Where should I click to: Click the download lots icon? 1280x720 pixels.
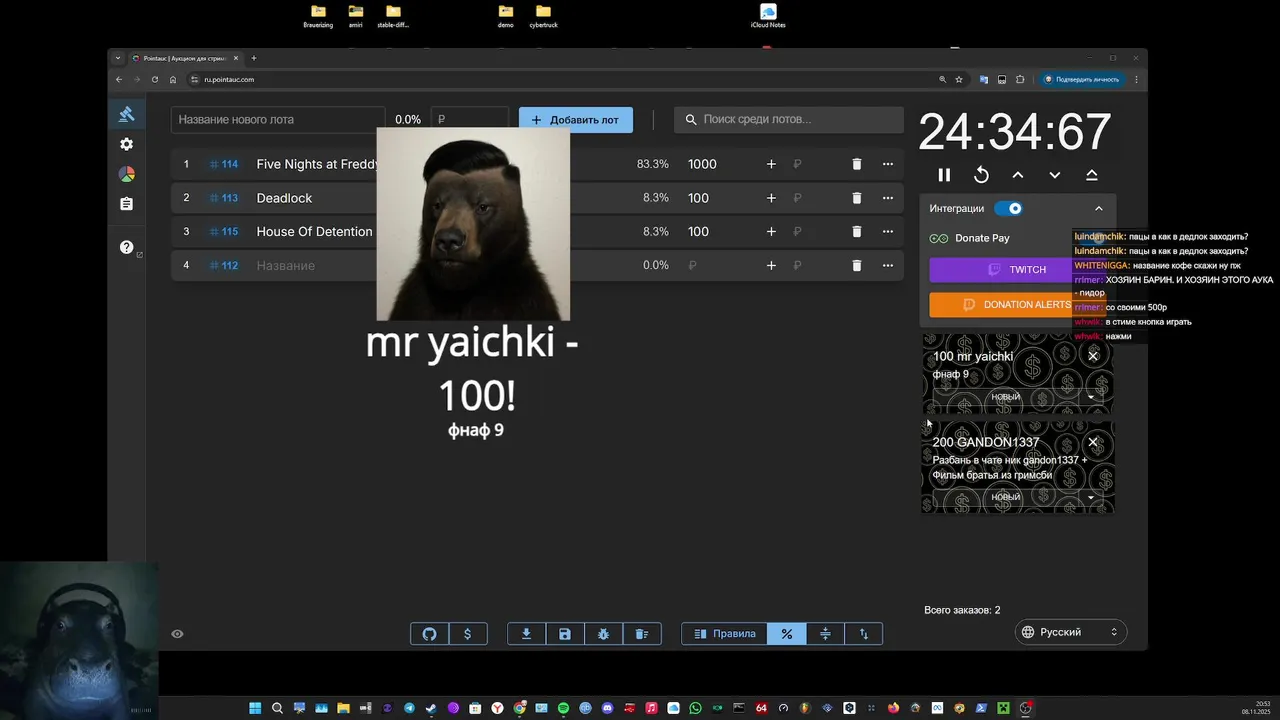[526, 634]
